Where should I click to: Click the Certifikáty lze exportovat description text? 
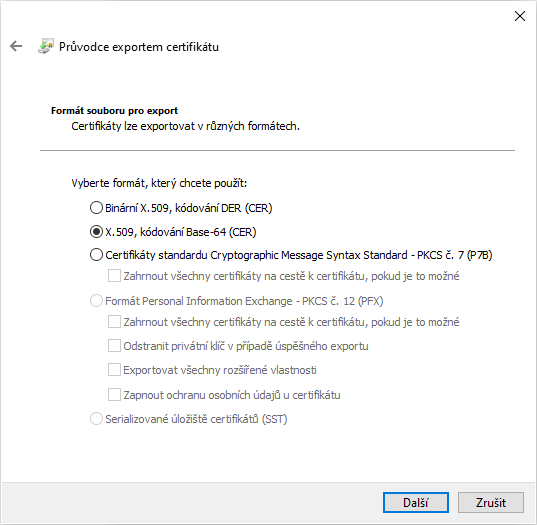(x=185, y=126)
